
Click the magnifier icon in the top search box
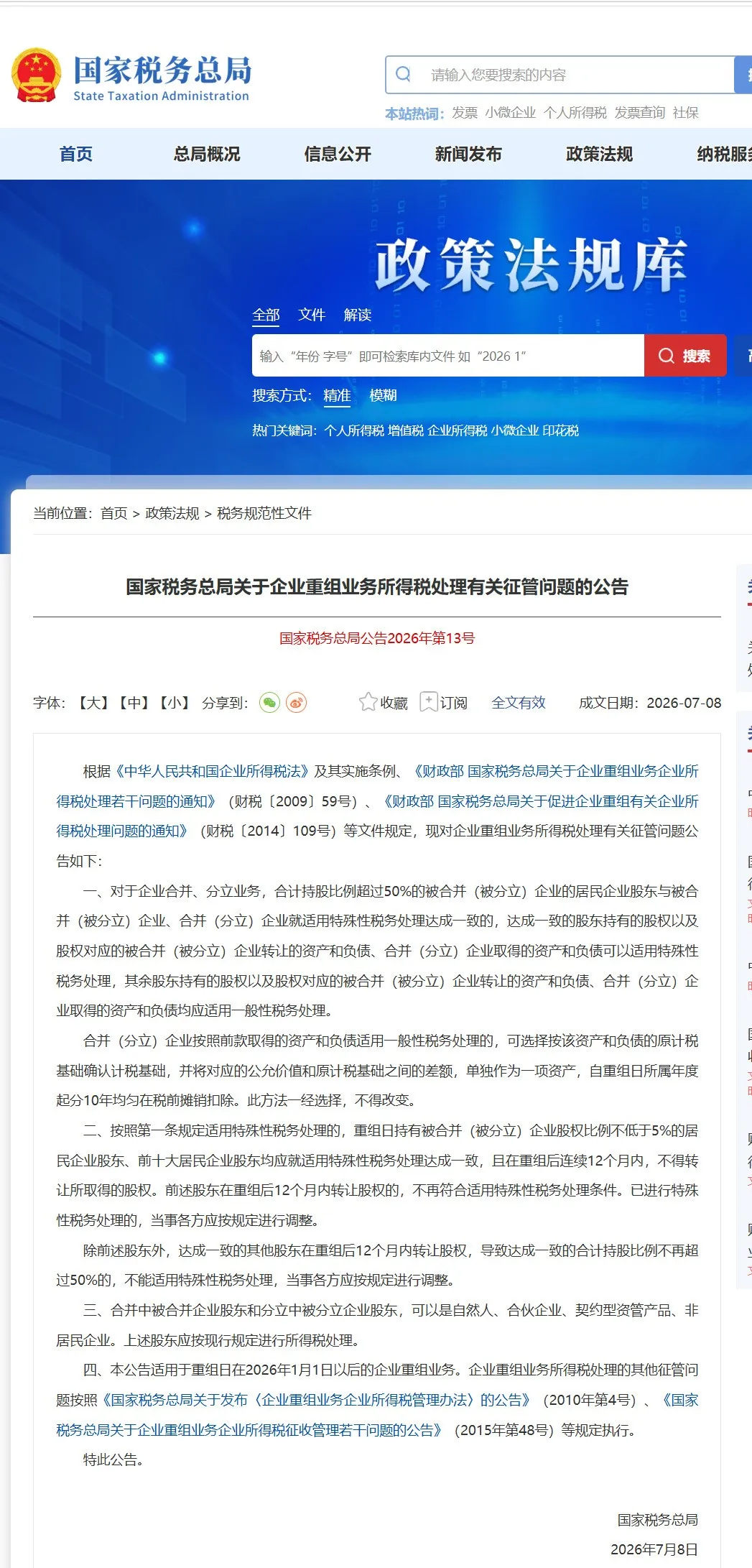(404, 74)
